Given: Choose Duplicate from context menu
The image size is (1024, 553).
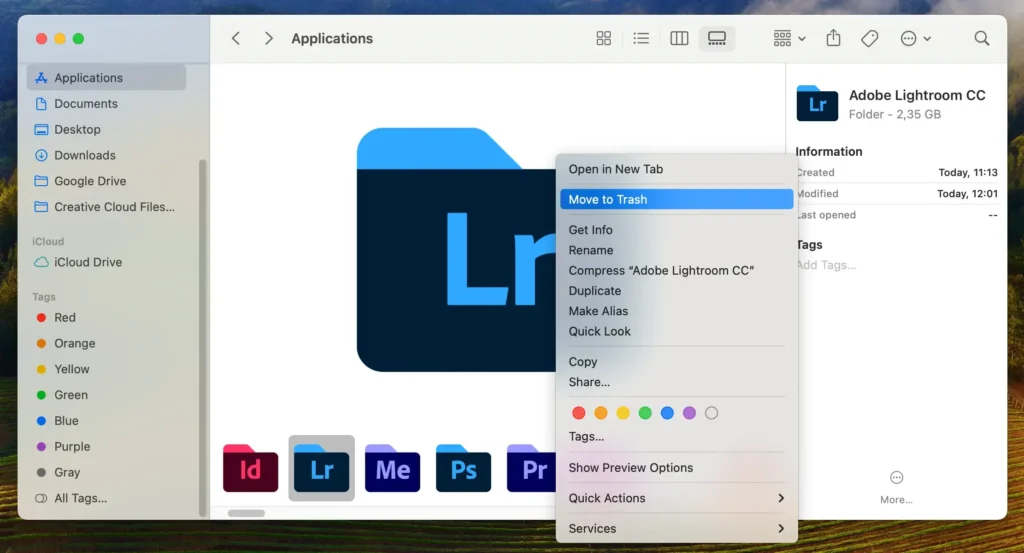Looking at the screenshot, I should coord(676,291).
